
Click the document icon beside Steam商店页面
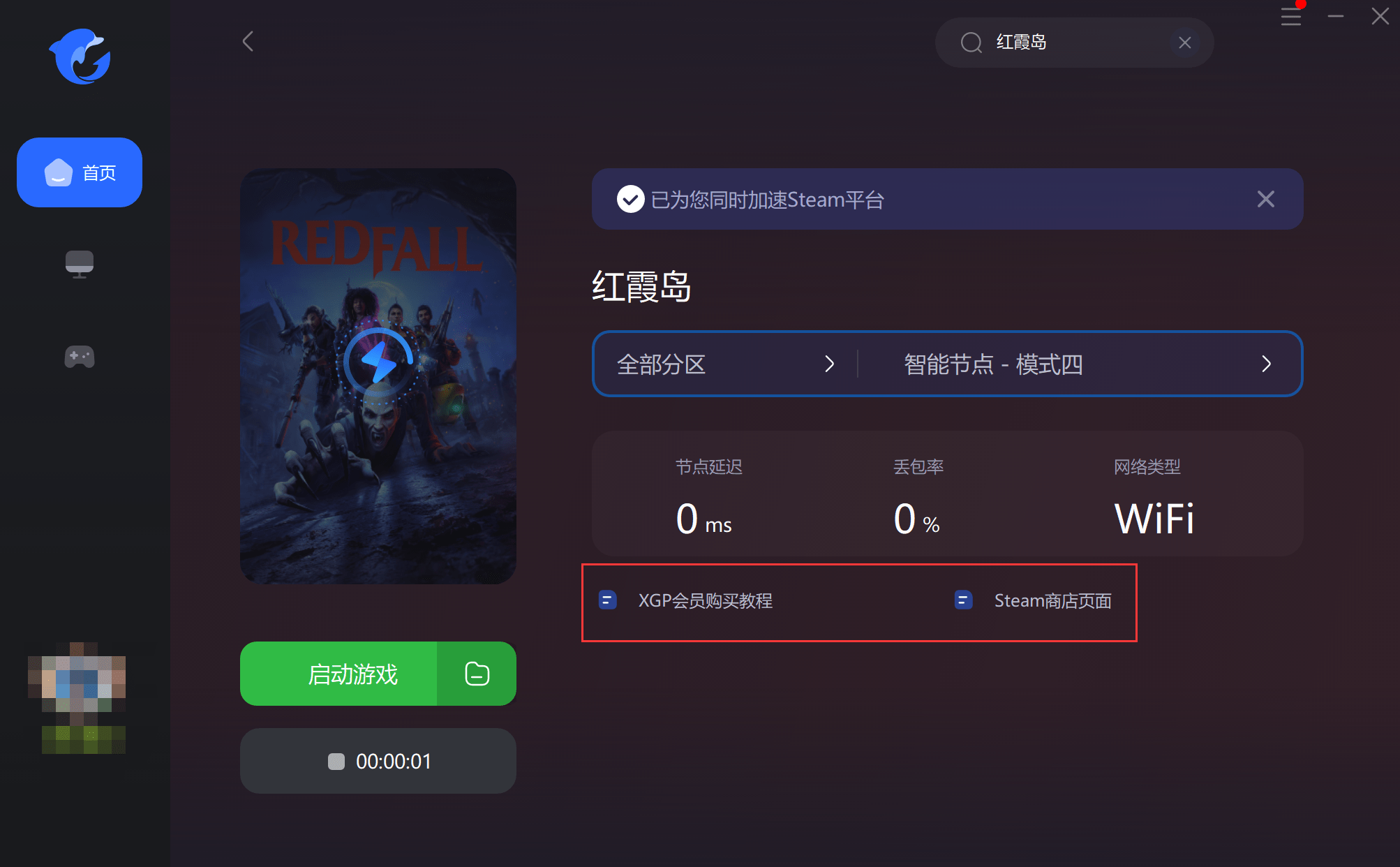pyautogui.click(x=963, y=600)
